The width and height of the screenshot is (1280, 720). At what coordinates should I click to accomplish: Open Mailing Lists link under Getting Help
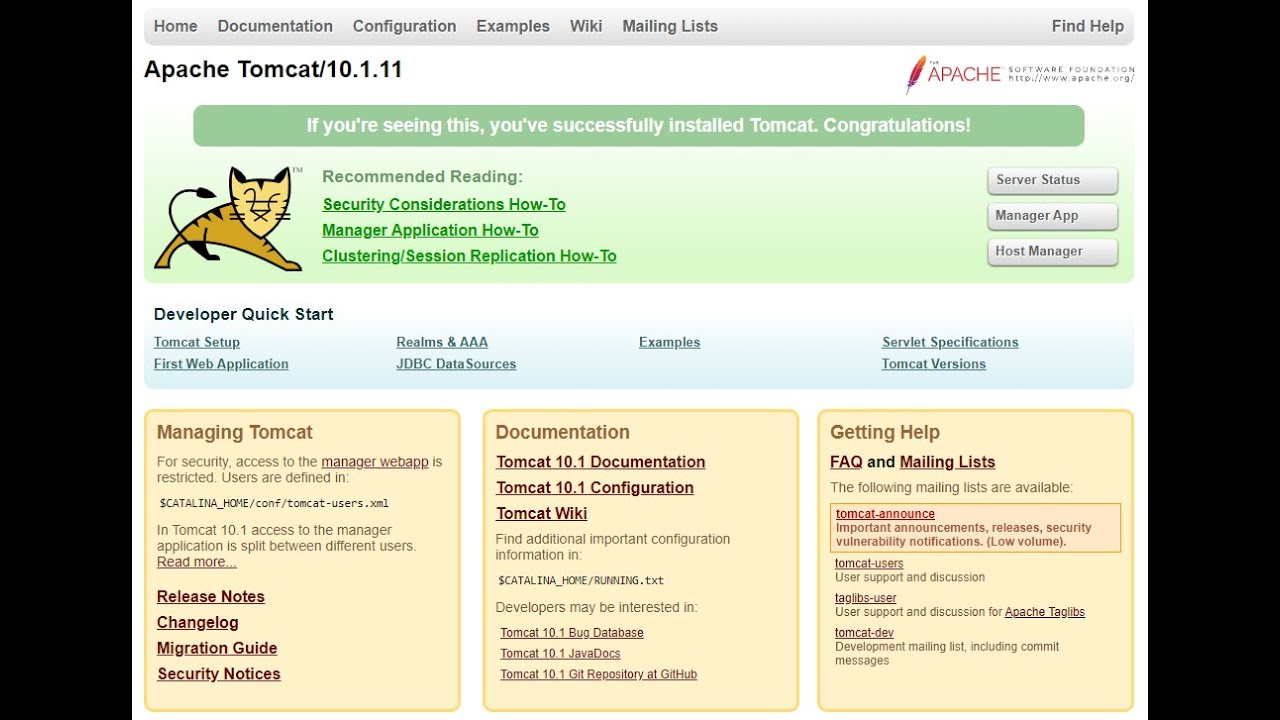point(947,462)
